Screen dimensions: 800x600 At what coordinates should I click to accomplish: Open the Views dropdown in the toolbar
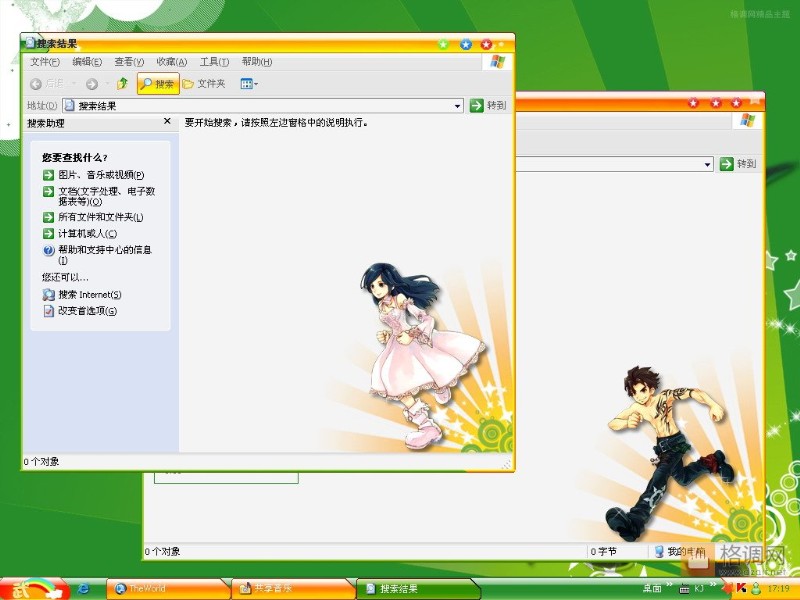click(x=249, y=84)
